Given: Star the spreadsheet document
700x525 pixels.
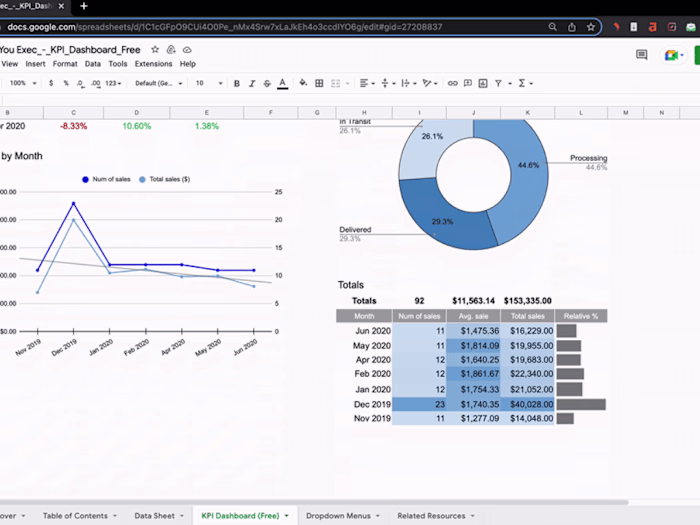Looking at the screenshot, I should click(155, 50).
